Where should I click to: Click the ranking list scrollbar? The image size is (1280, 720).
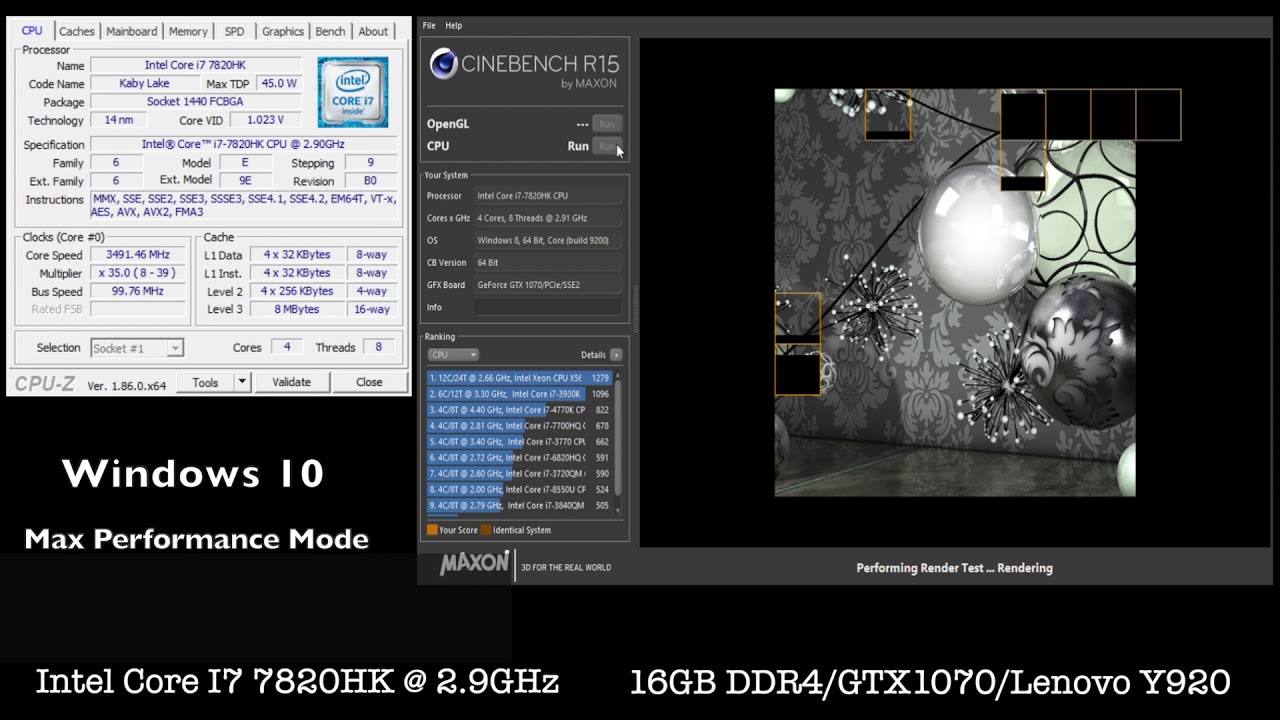(618, 438)
